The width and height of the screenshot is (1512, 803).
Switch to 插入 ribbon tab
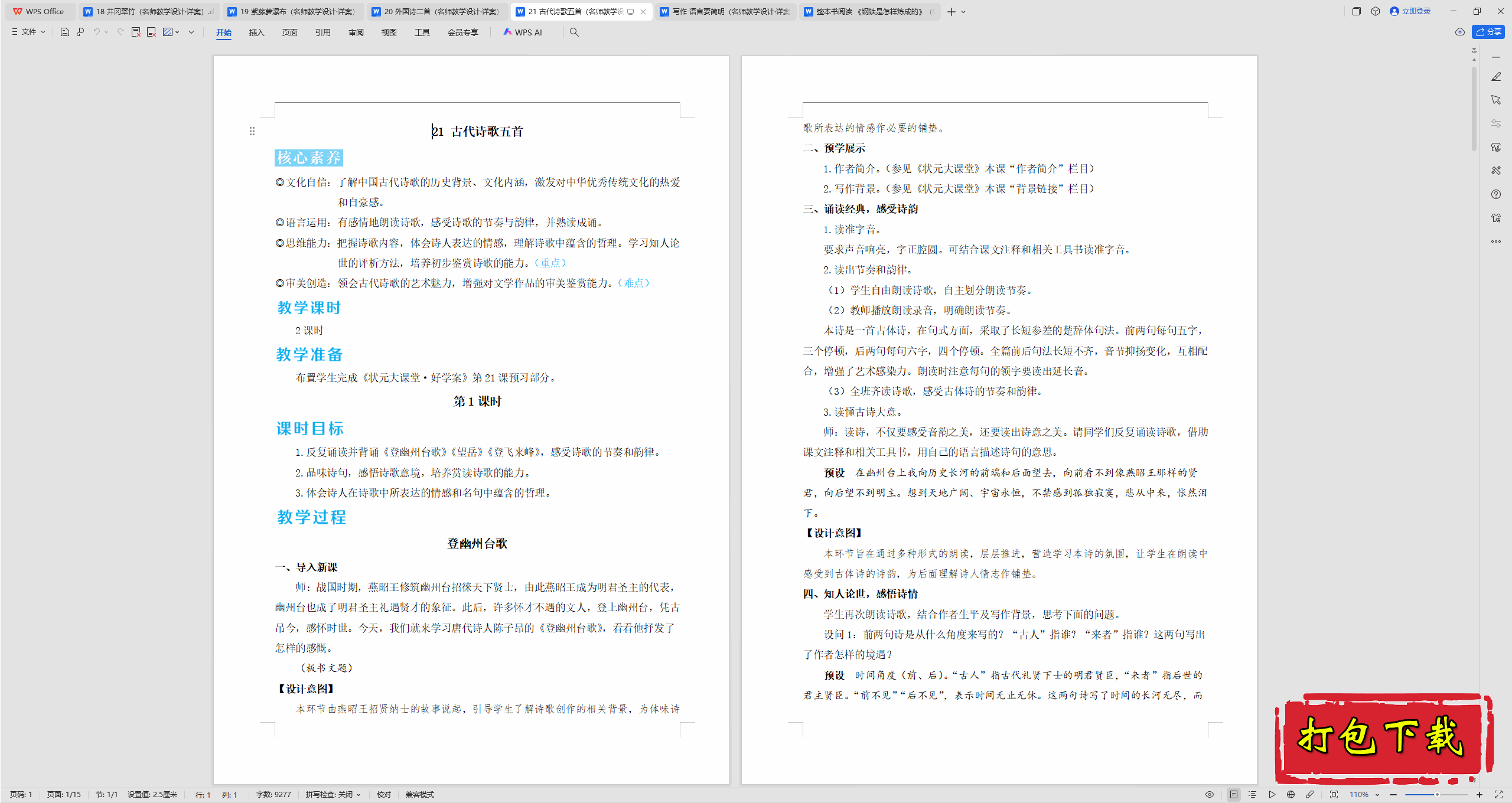click(256, 32)
